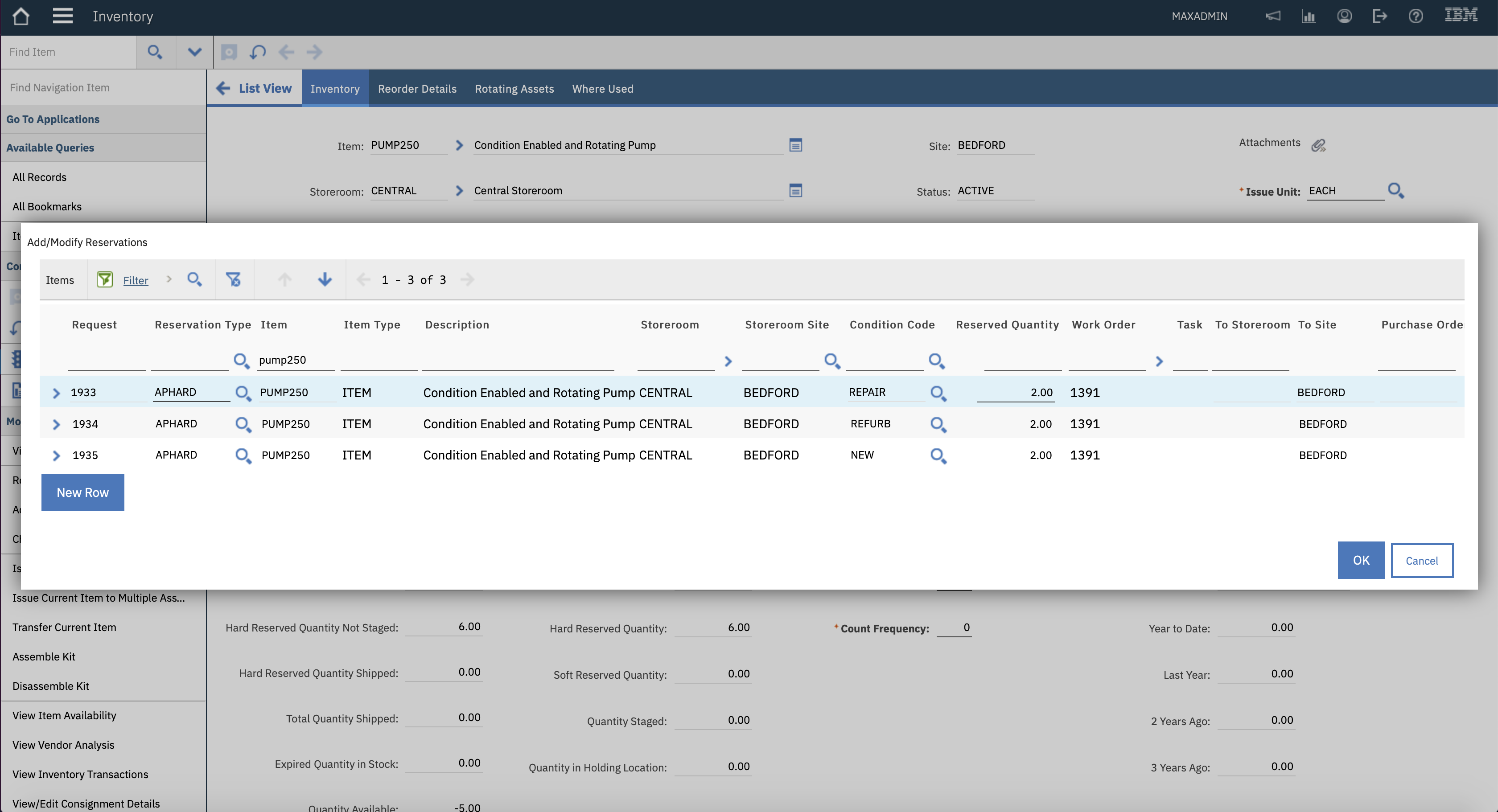Image resolution: width=1498 pixels, height=812 pixels.
Task: Click the sign out icon
Action: point(1379,16)
